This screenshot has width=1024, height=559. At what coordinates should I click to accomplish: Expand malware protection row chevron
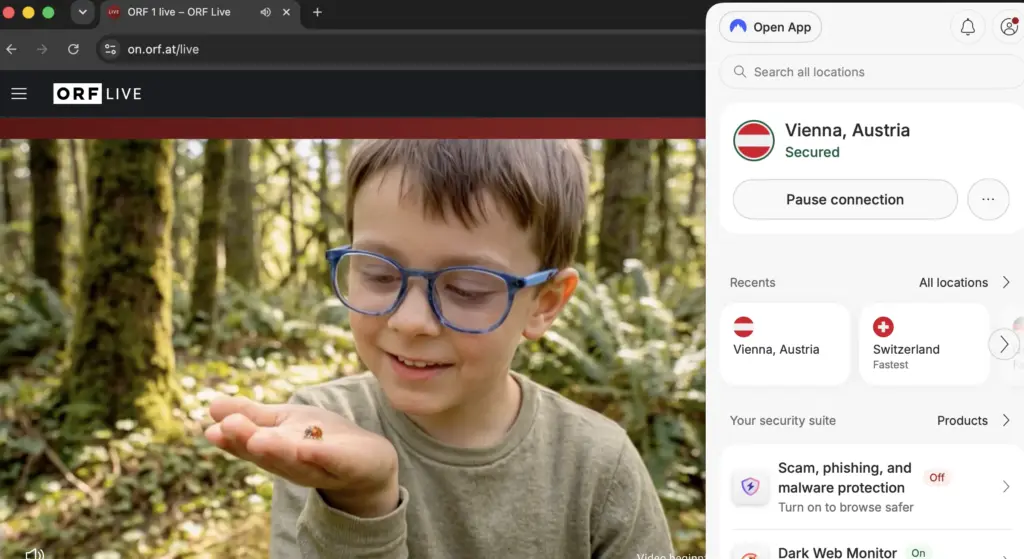1006,487
